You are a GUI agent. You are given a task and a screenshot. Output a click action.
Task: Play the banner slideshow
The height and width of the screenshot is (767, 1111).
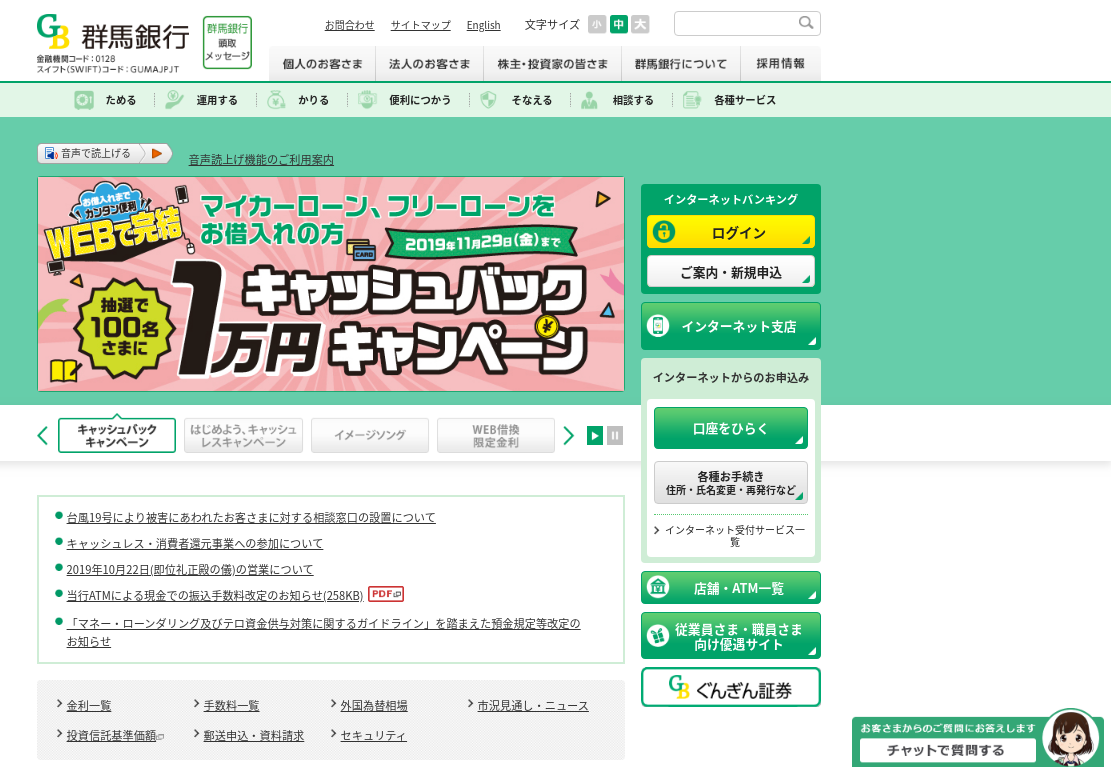pos(595,435)
